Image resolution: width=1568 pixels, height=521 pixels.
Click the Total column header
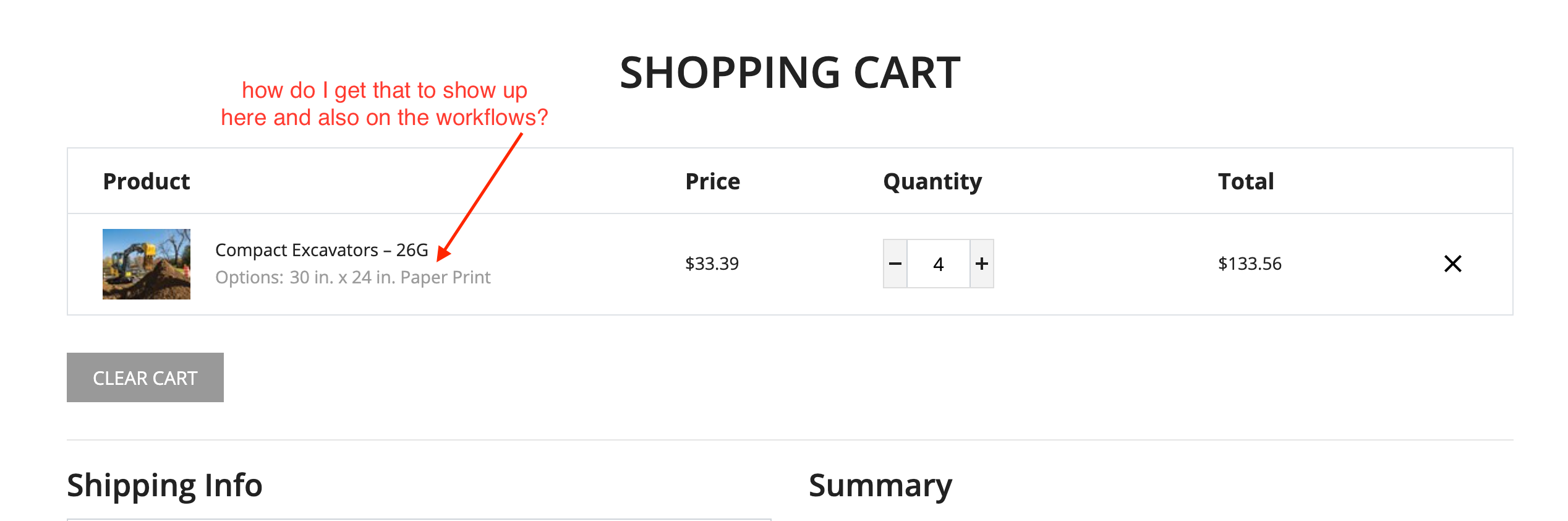point(1246,181)
